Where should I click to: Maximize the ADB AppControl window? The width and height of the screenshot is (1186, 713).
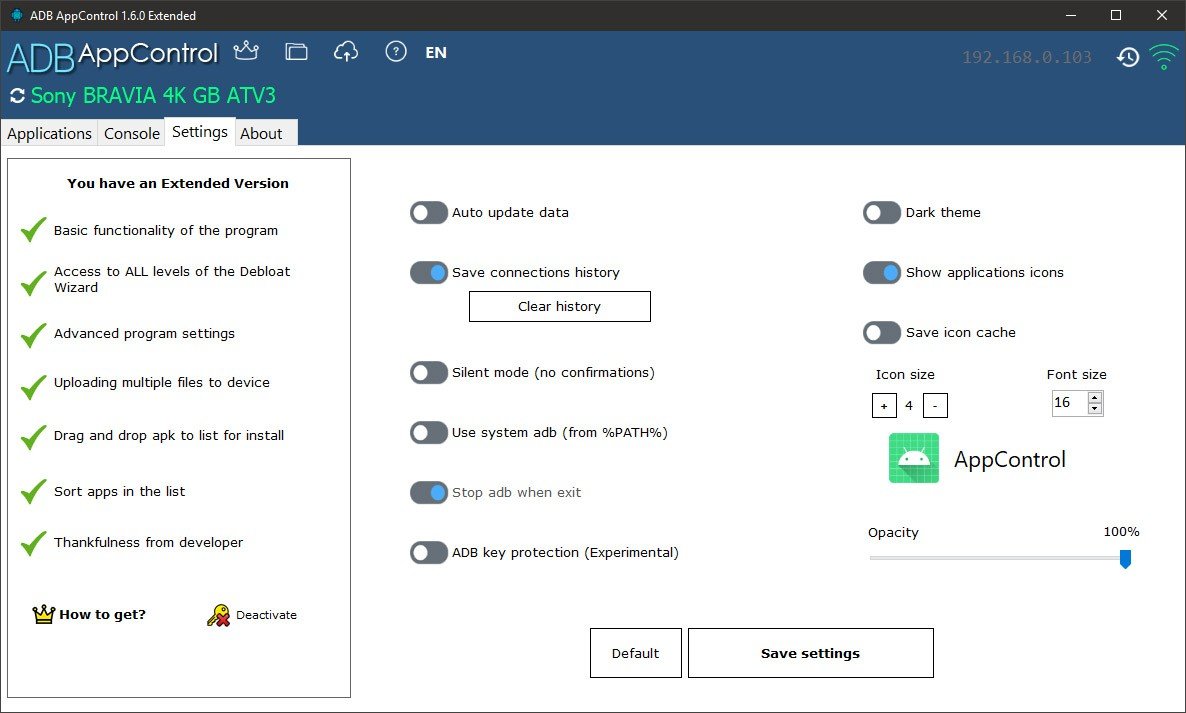coord(1116,15)
